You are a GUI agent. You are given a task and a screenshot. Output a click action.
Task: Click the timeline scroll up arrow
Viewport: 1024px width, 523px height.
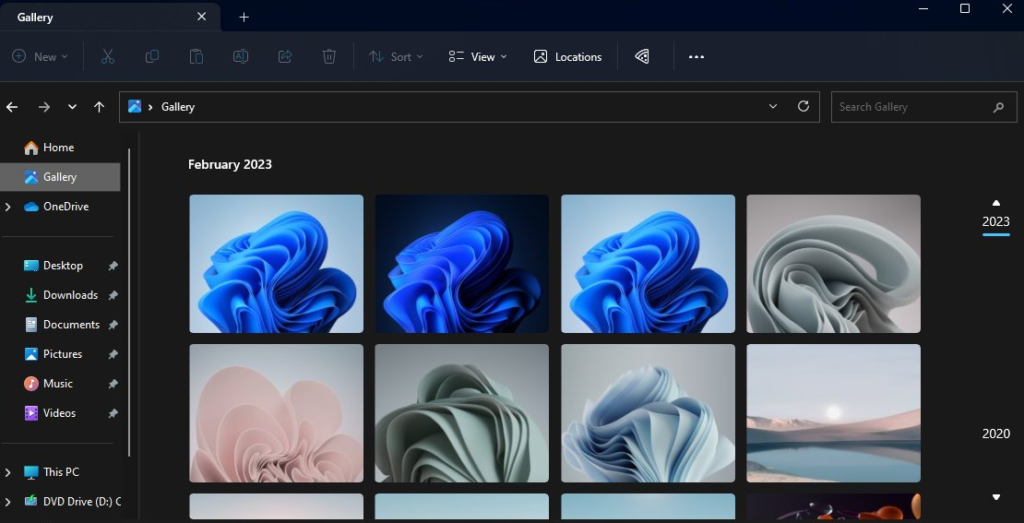coord(996,203)
